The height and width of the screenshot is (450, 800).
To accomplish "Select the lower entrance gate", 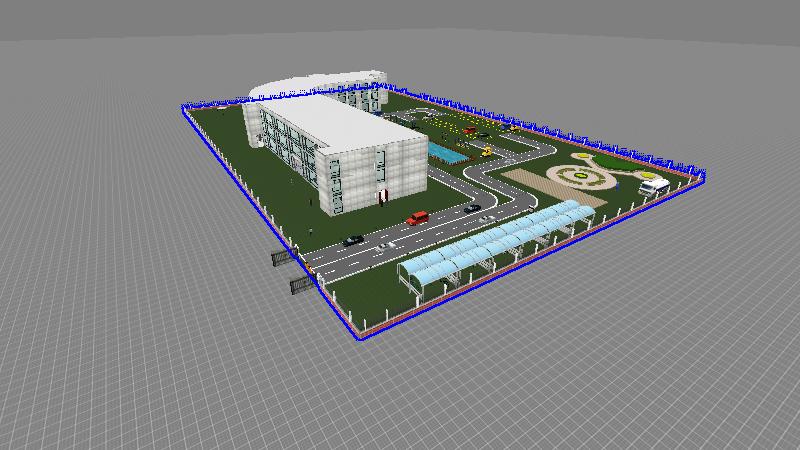I will click(x=302, y=286).
